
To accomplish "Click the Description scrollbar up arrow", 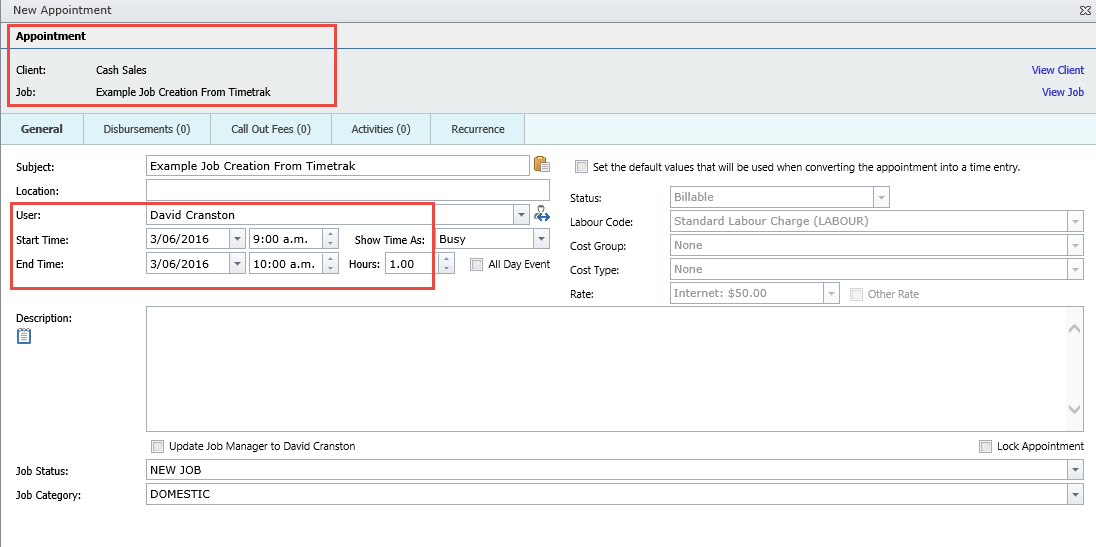I will (1075, 328).
